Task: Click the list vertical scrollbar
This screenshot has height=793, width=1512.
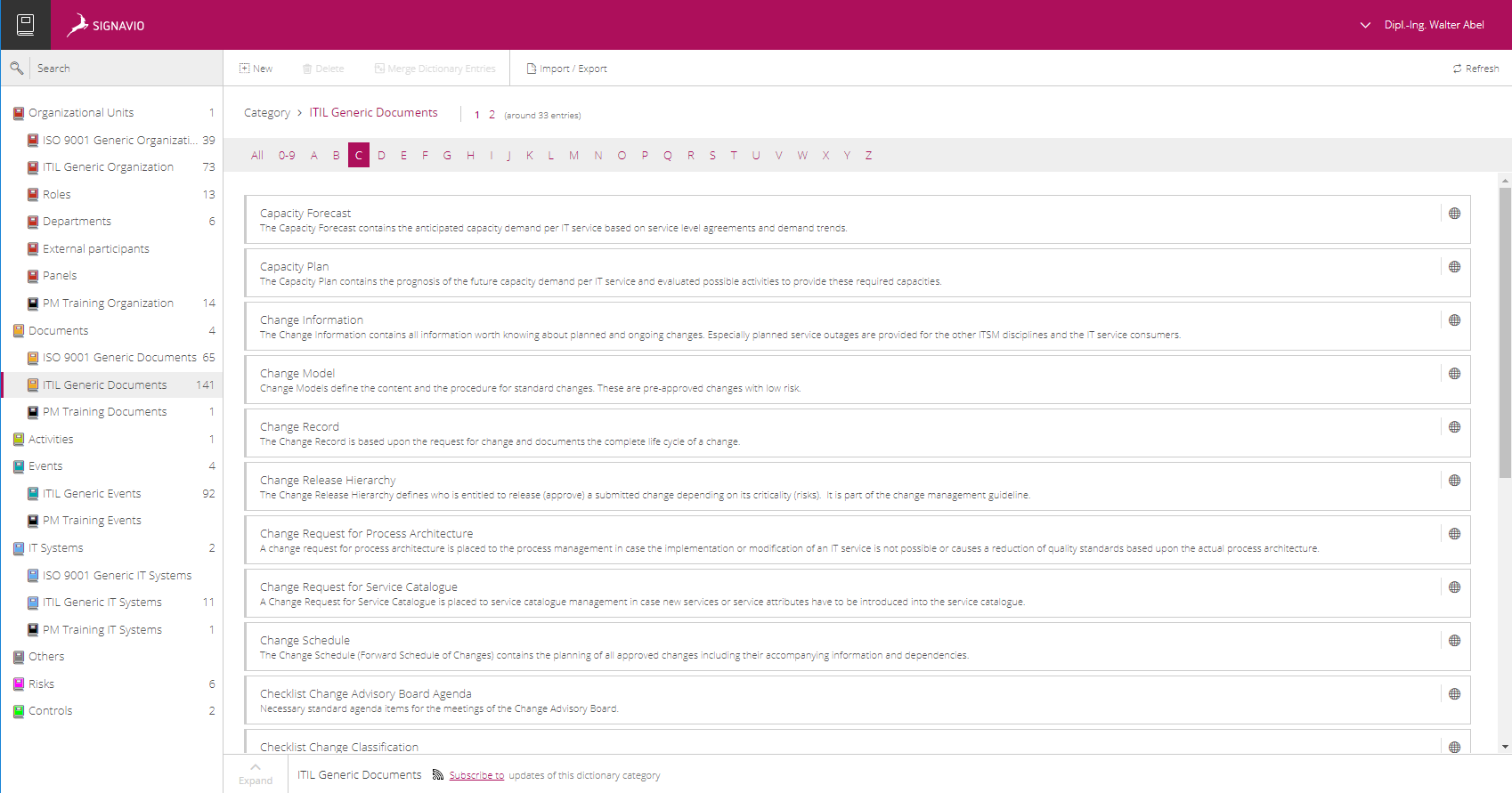Action: [x=1505, y=333]
